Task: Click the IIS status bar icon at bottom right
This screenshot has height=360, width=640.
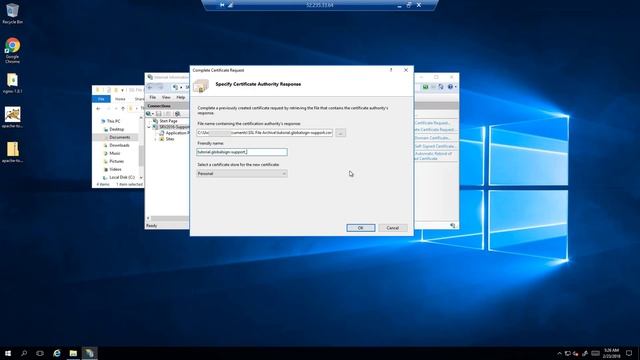Action: tap(453, 225)
